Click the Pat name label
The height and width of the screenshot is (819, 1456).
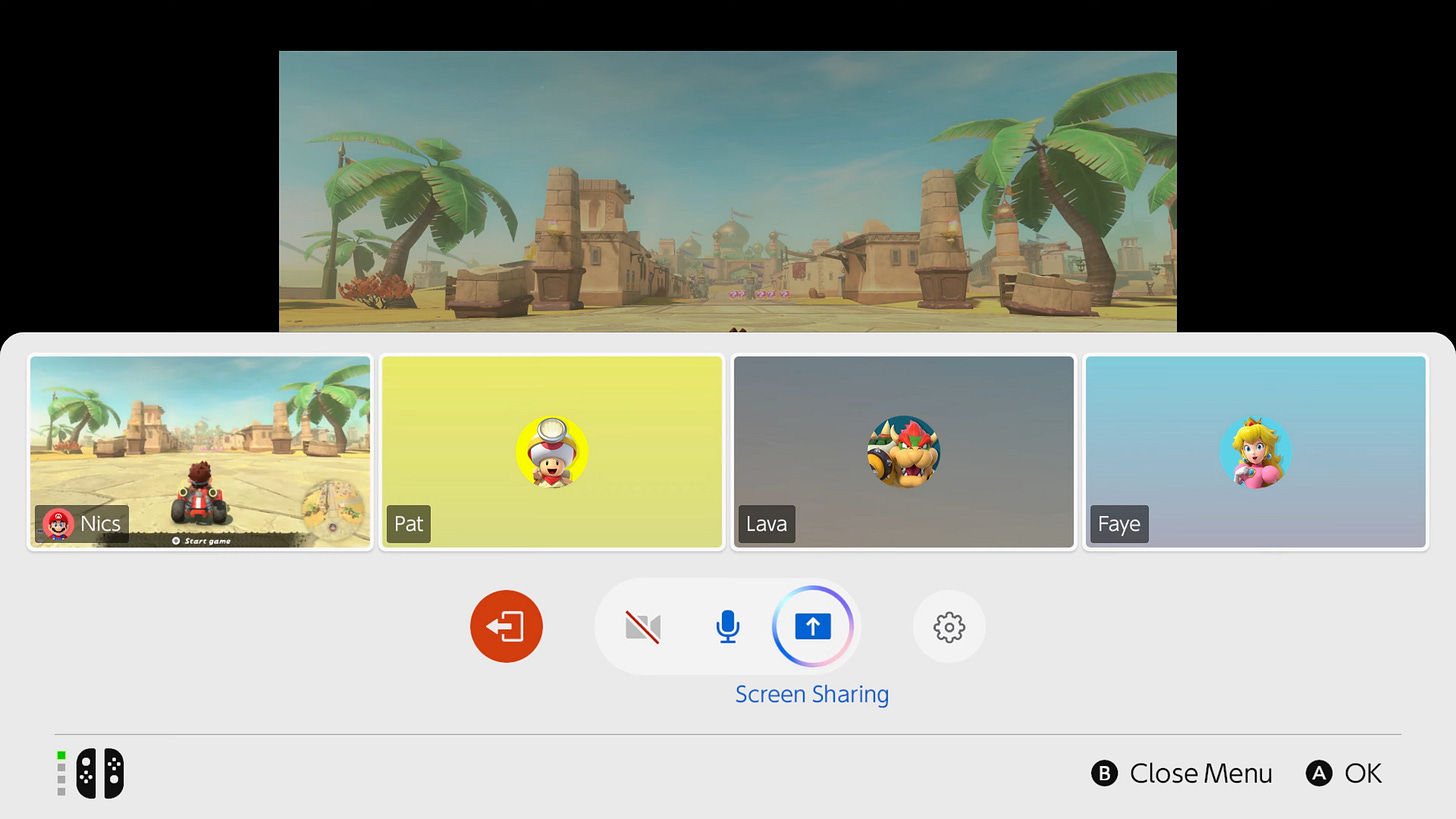coord(409,524)
